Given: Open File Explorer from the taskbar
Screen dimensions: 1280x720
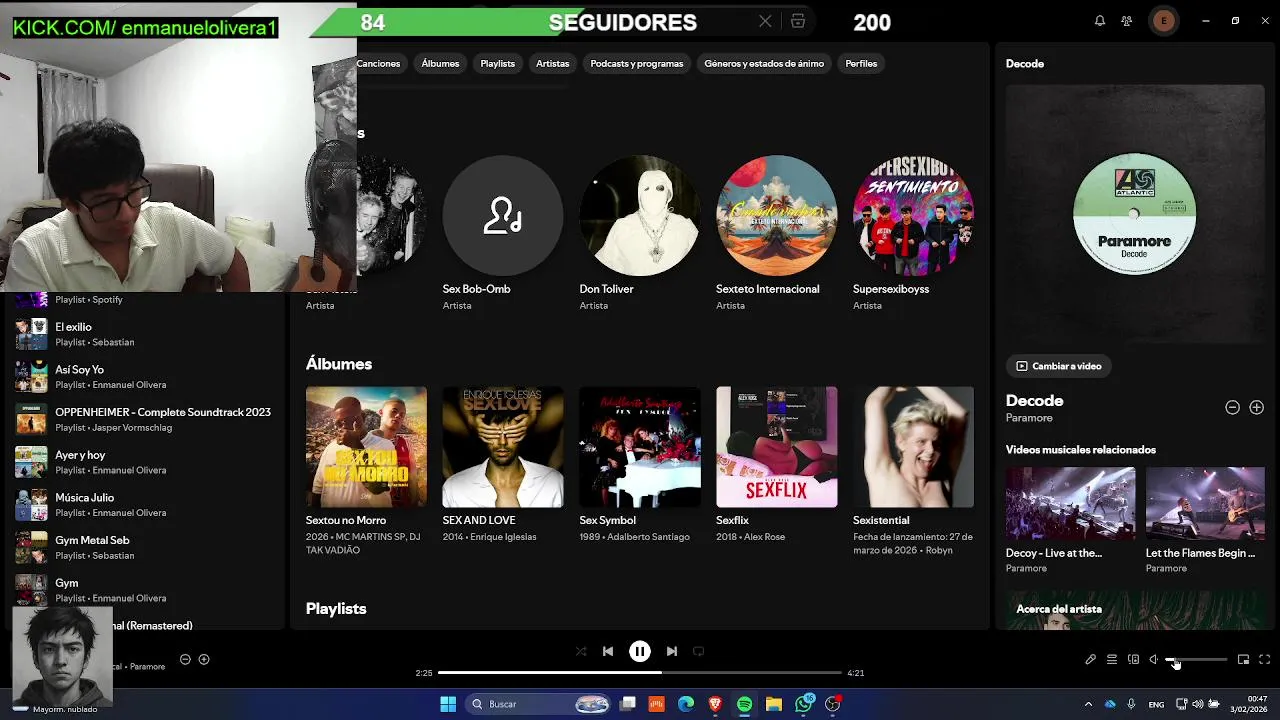Looking at the screenshot, I should point(774,704).
